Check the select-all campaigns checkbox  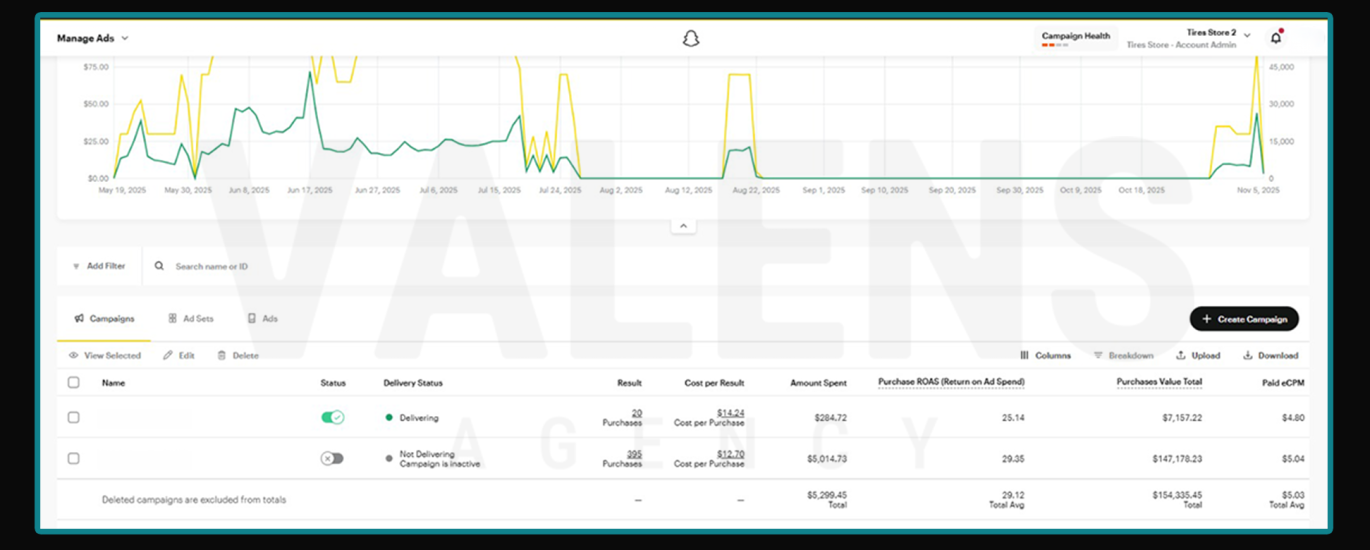74,382
